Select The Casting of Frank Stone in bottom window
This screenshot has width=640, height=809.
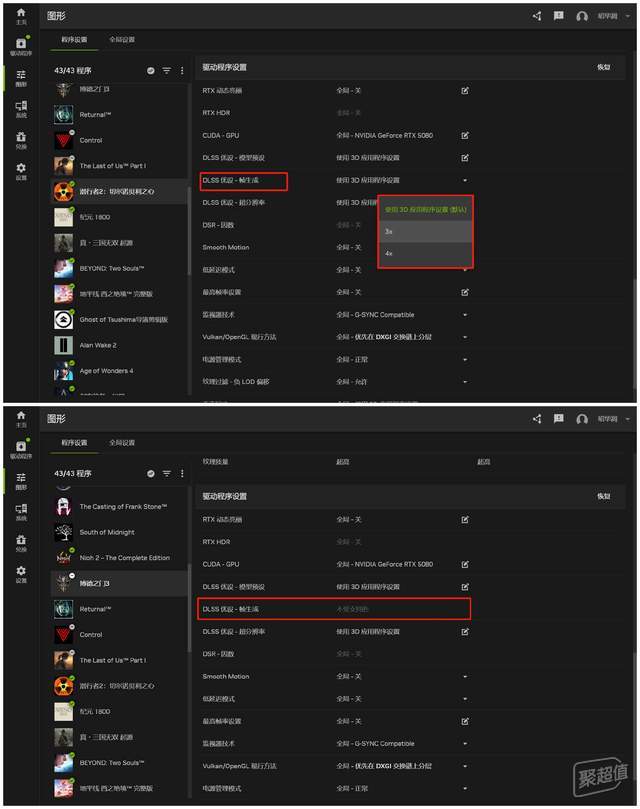120,507
